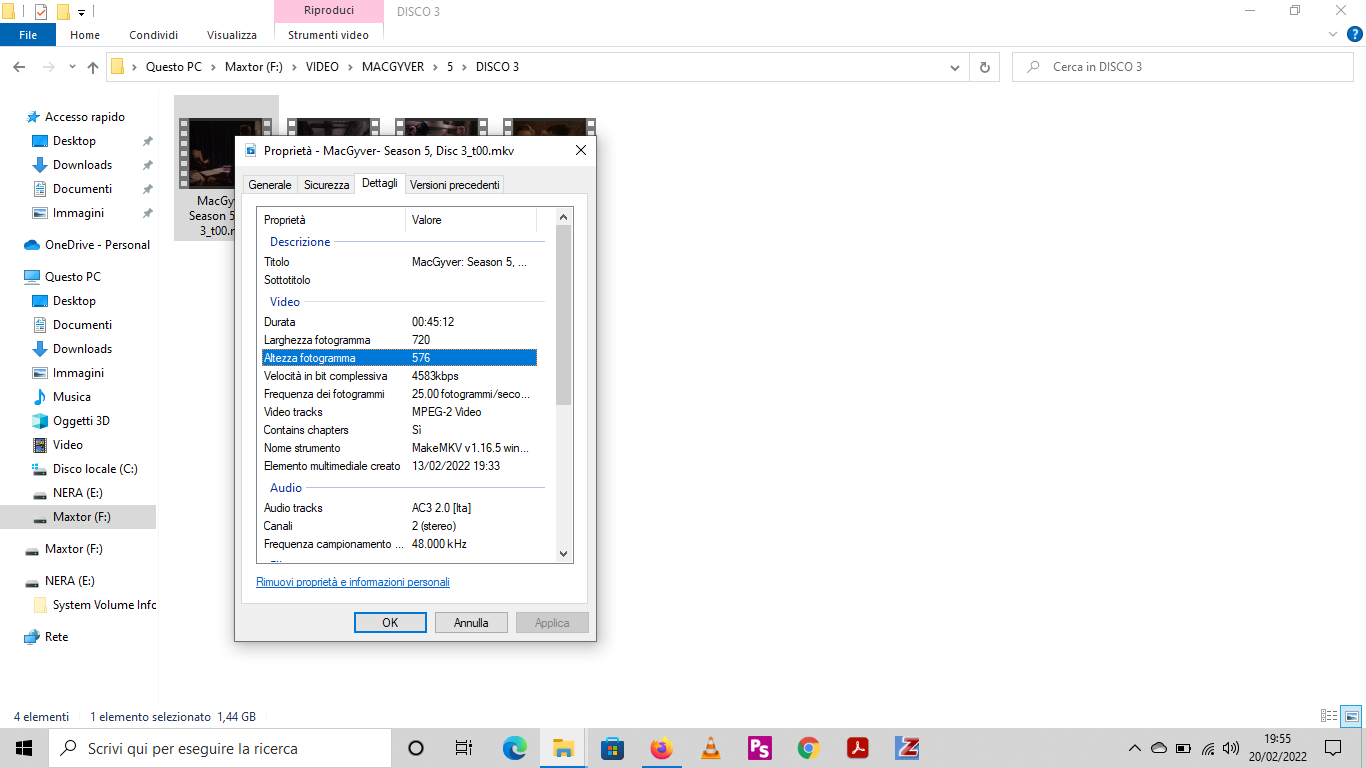This screenshot has width=1366, height=768.
Task: Click the OneDrive cloud tray icon
Action: click(1159, 748)
